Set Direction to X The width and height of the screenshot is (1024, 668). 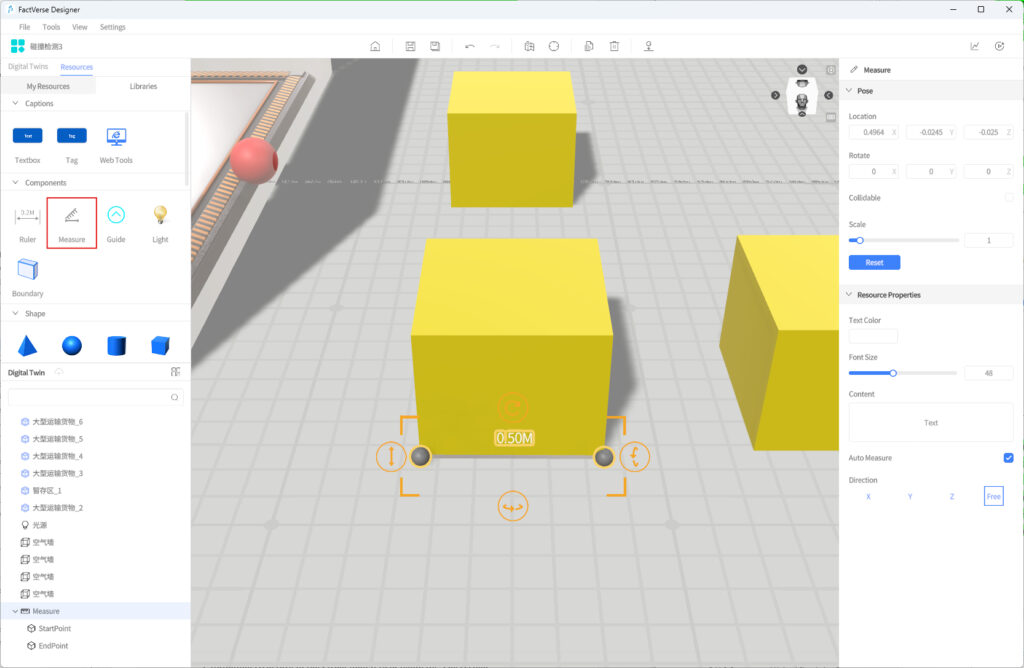[868, 497]
